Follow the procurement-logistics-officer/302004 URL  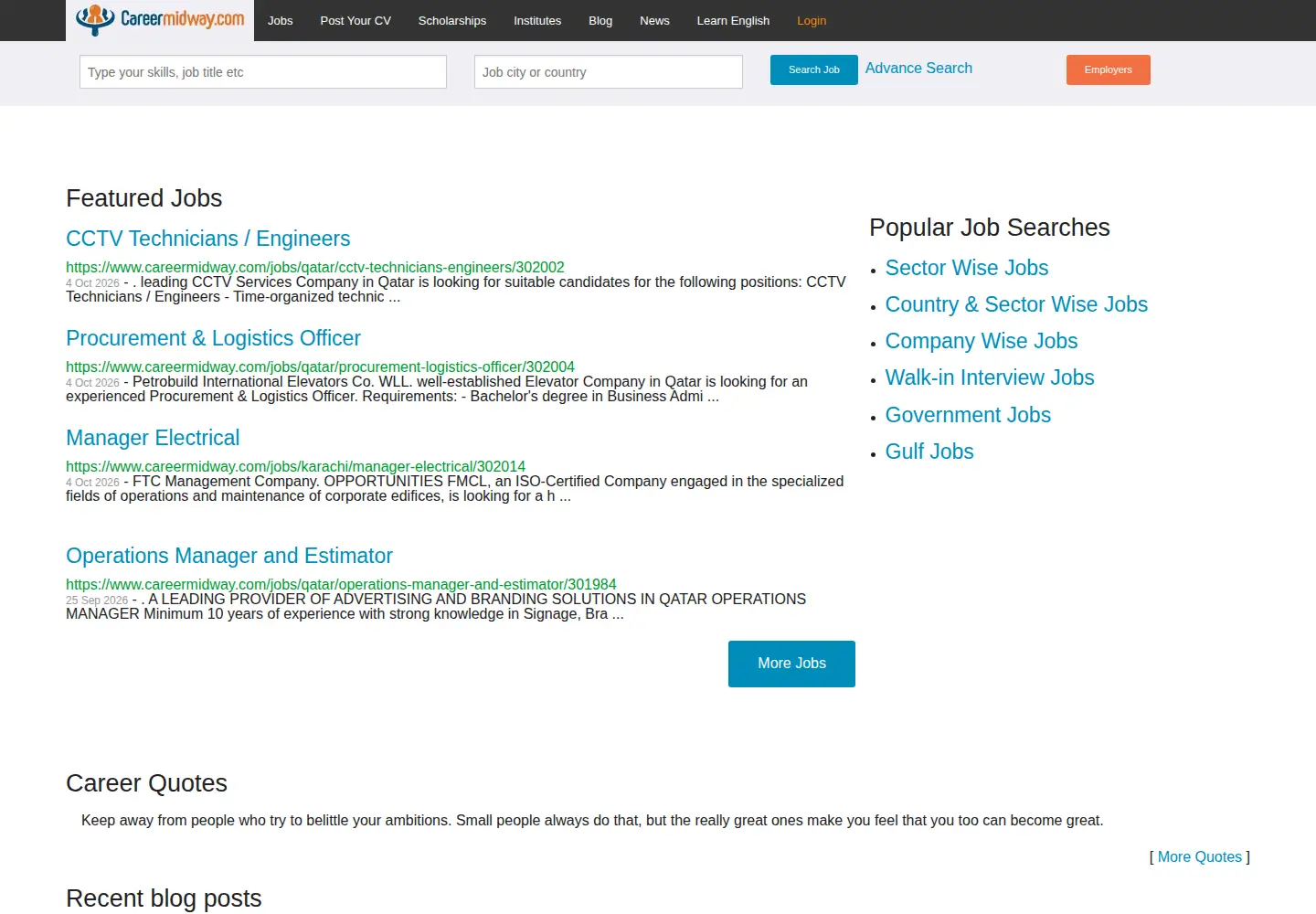(320, 367)
